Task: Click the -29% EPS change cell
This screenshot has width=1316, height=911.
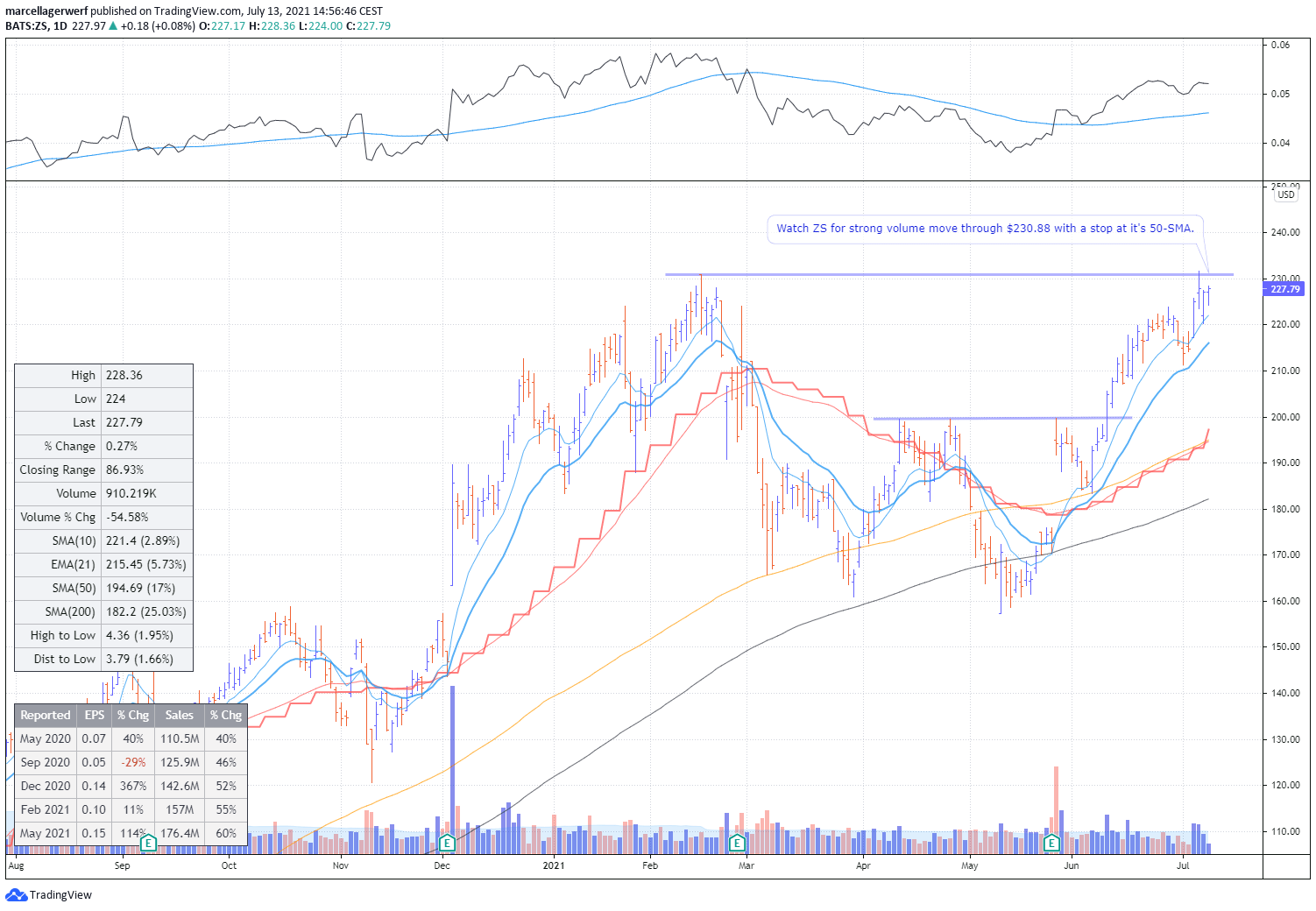Action: [x=133, y=762]
